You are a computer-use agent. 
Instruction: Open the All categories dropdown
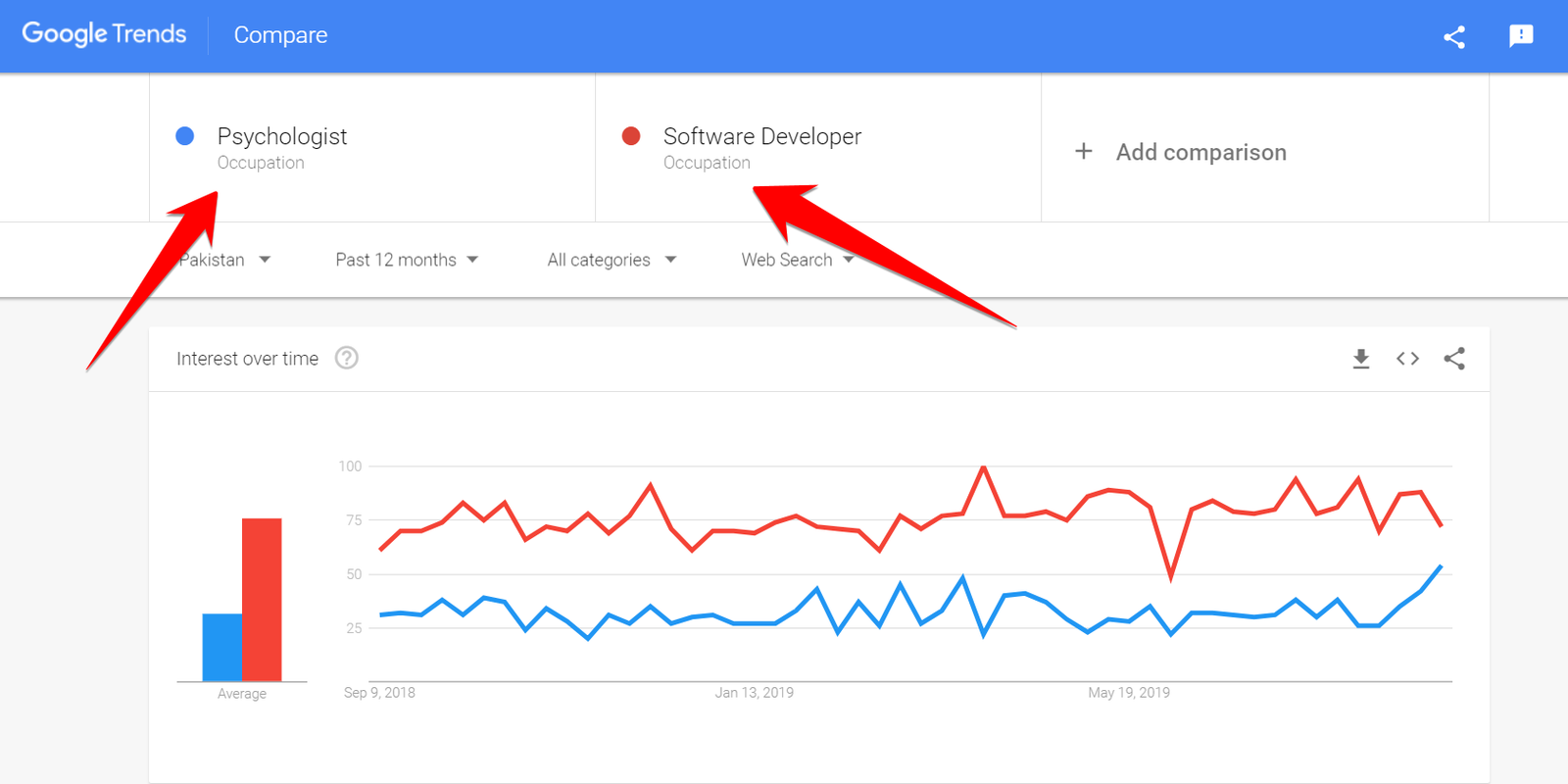[x=611, y=260]
